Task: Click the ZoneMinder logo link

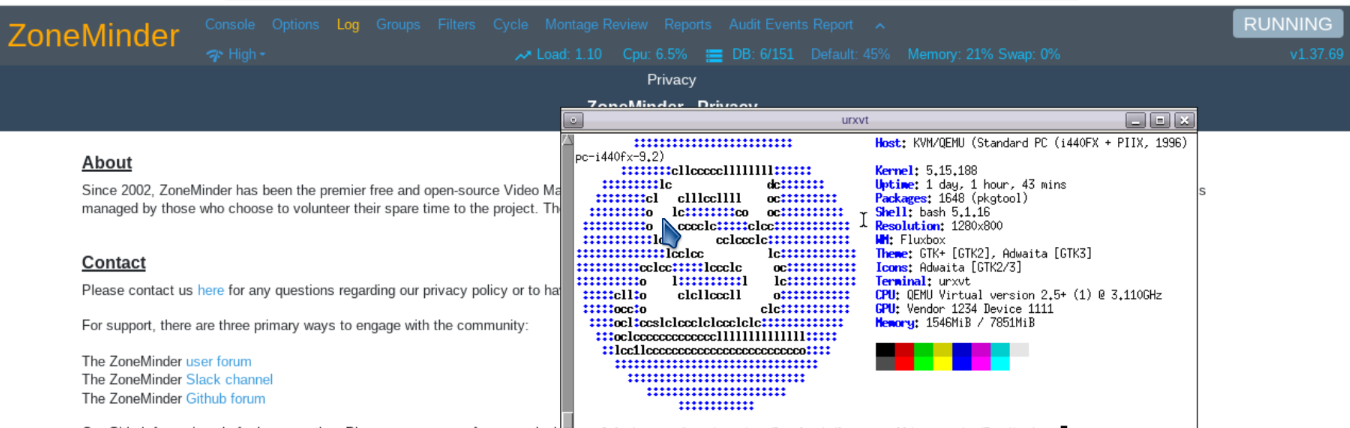Action: 93,36
